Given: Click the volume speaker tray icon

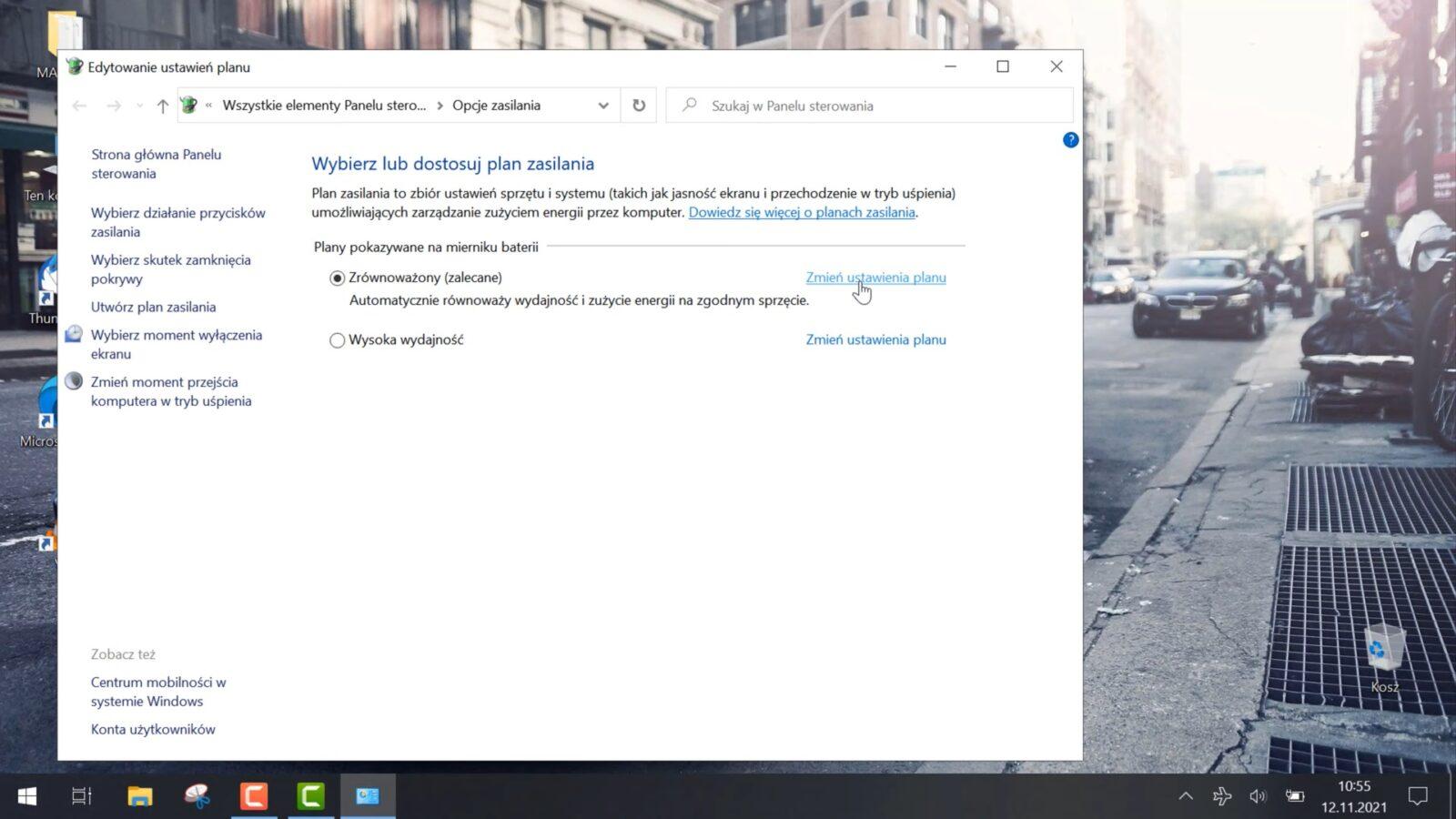Looking at the screenshot, I should tap(1258, 796).
